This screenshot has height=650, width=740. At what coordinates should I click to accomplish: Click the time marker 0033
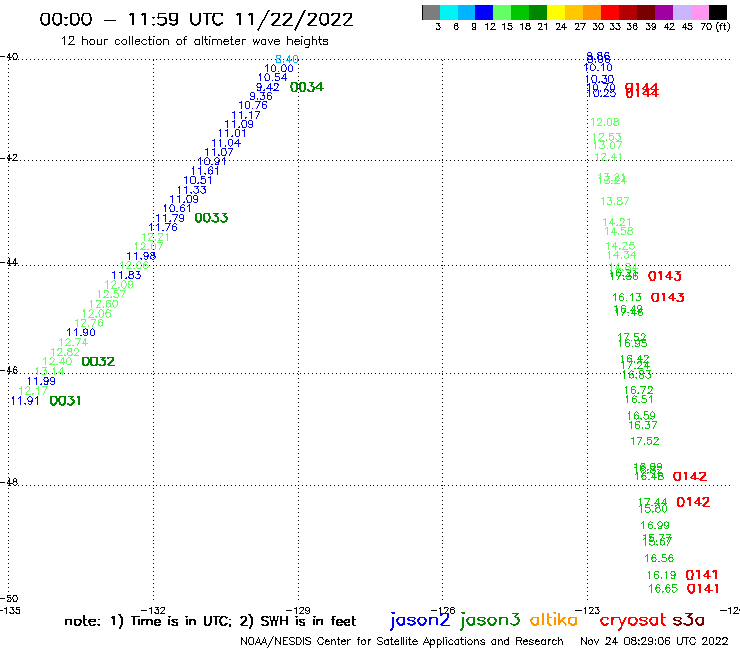211,218
